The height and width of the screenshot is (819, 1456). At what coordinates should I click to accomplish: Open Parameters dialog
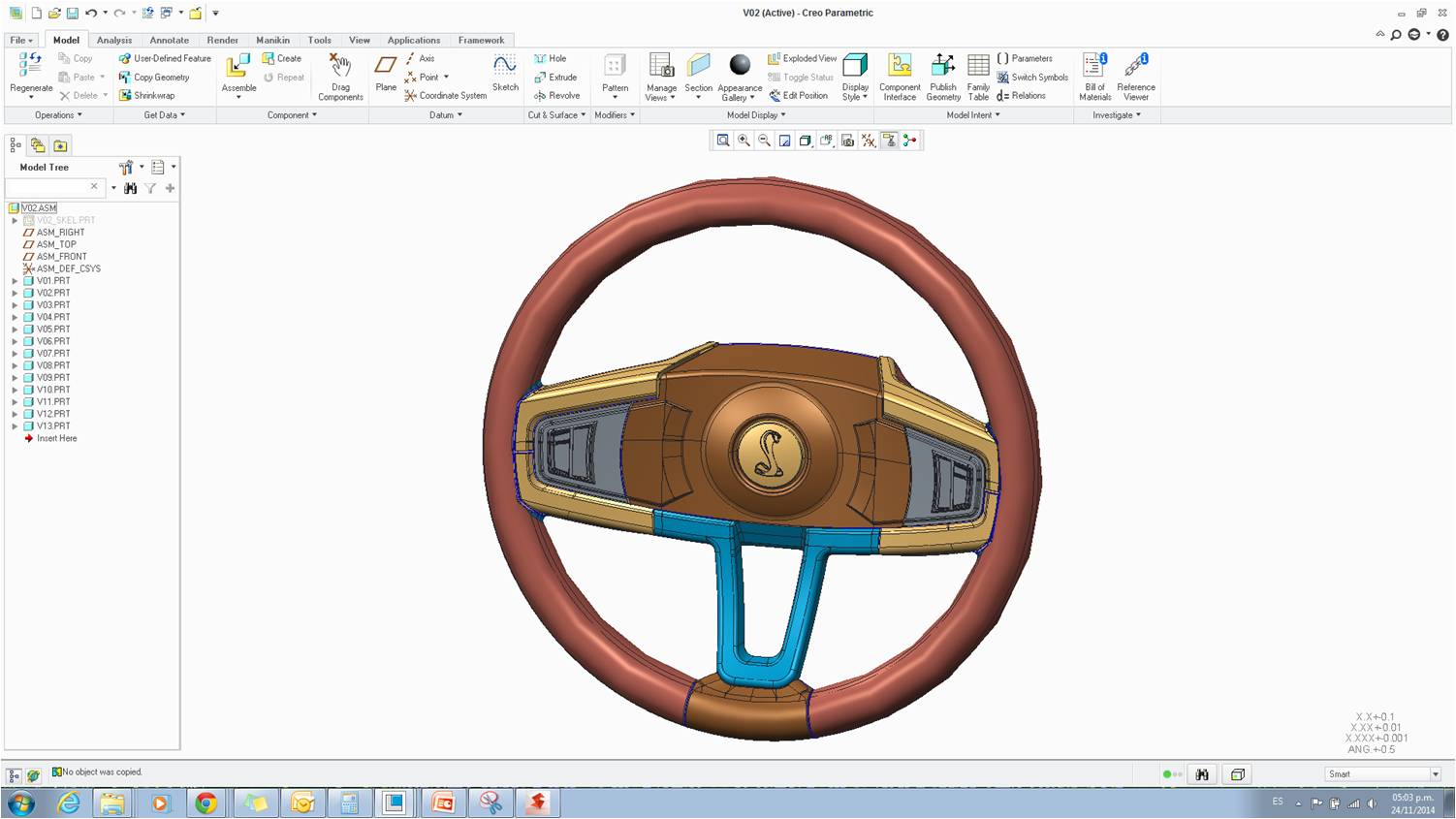pos(1024,58)
